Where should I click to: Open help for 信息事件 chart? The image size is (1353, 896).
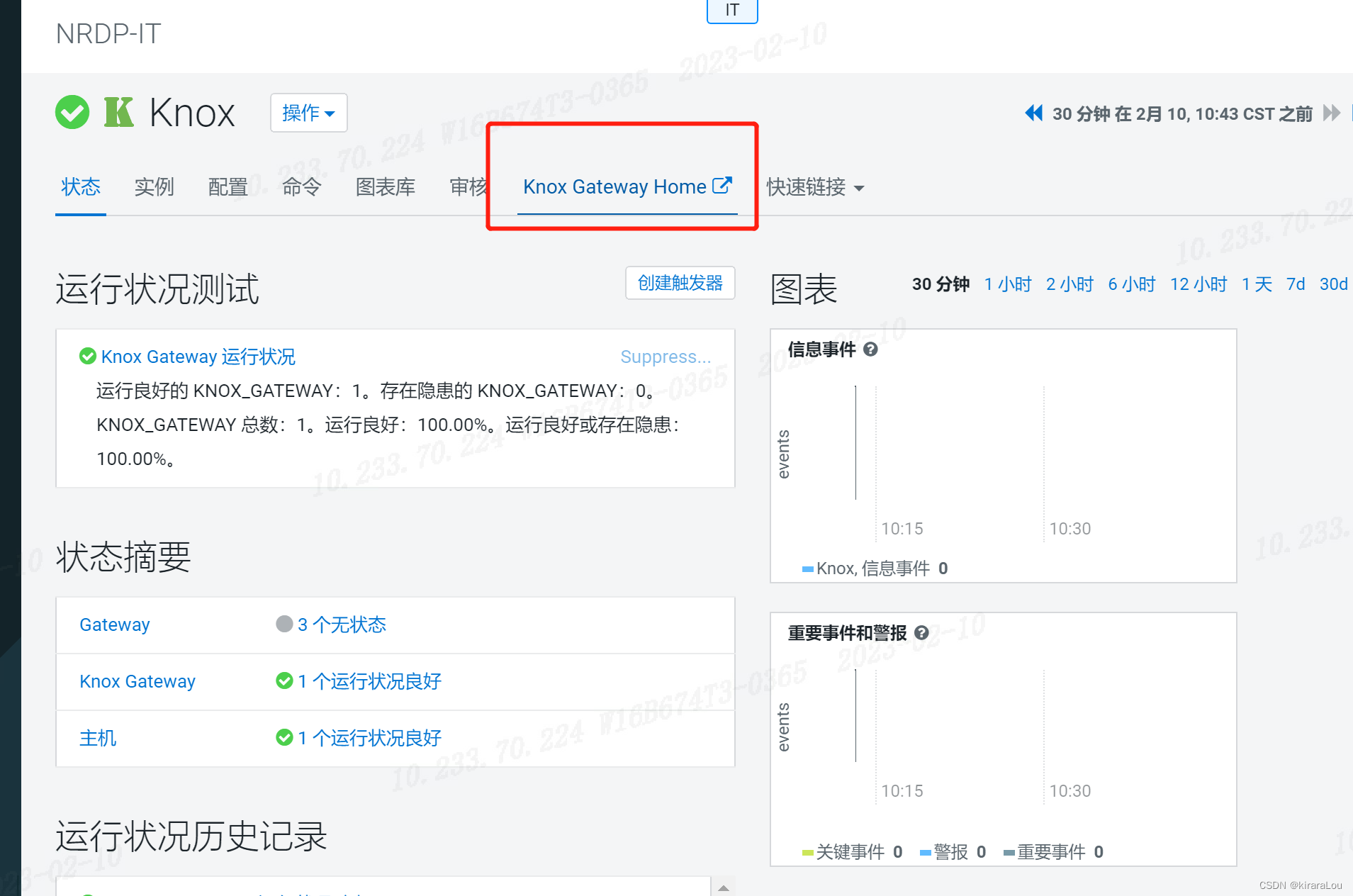point(871,349)
